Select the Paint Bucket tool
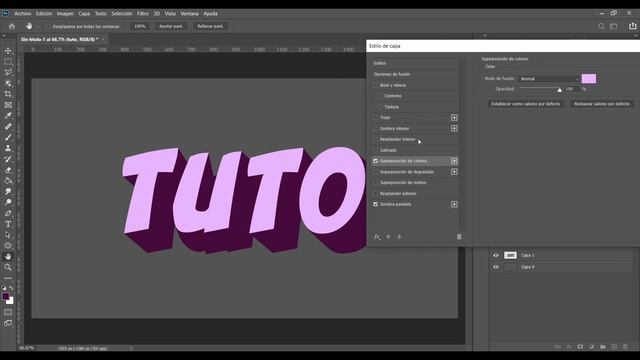 coord(8,181)
